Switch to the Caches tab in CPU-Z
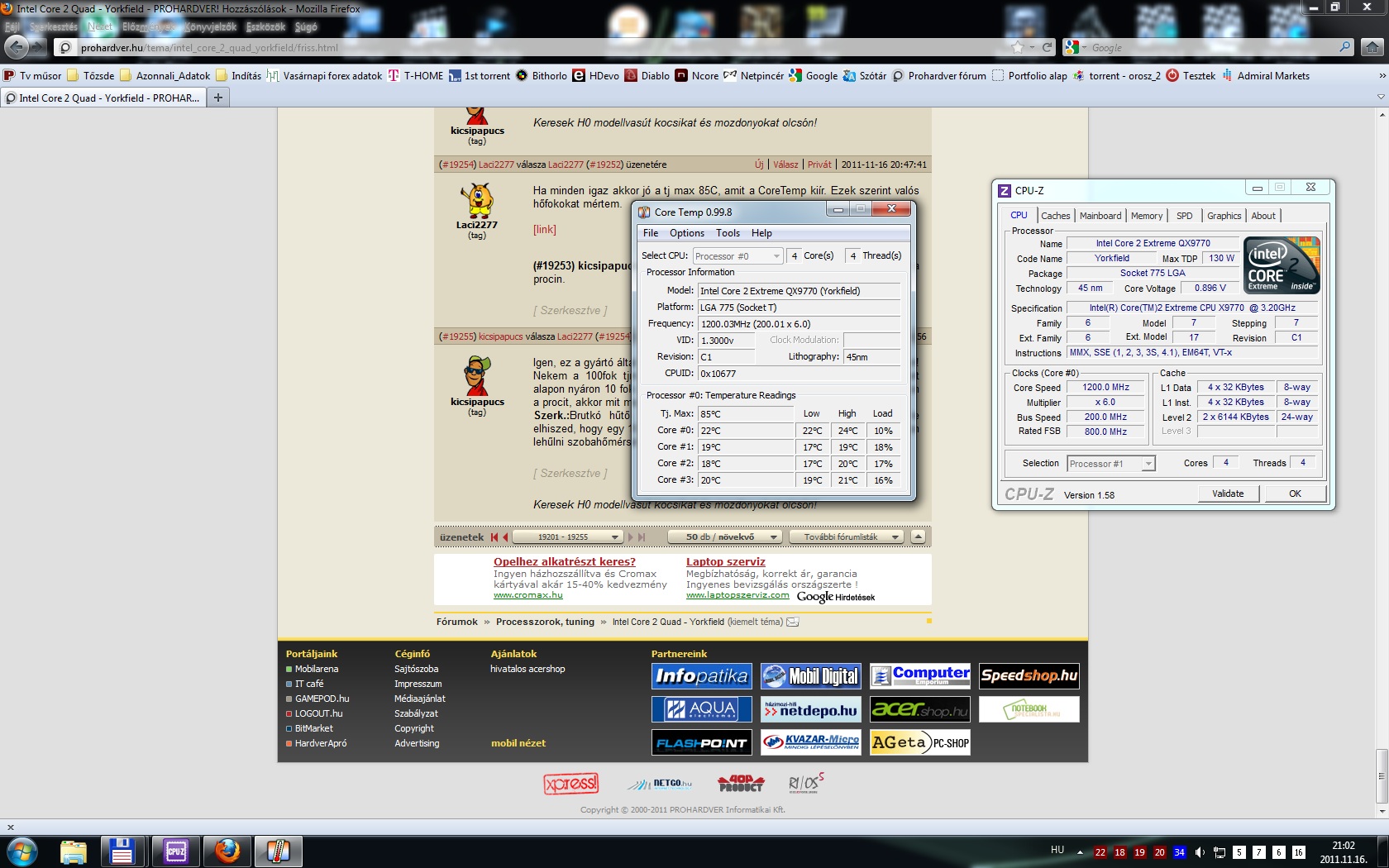The height and width of the screenshot is (868, 1389). tap(1055, 216)
